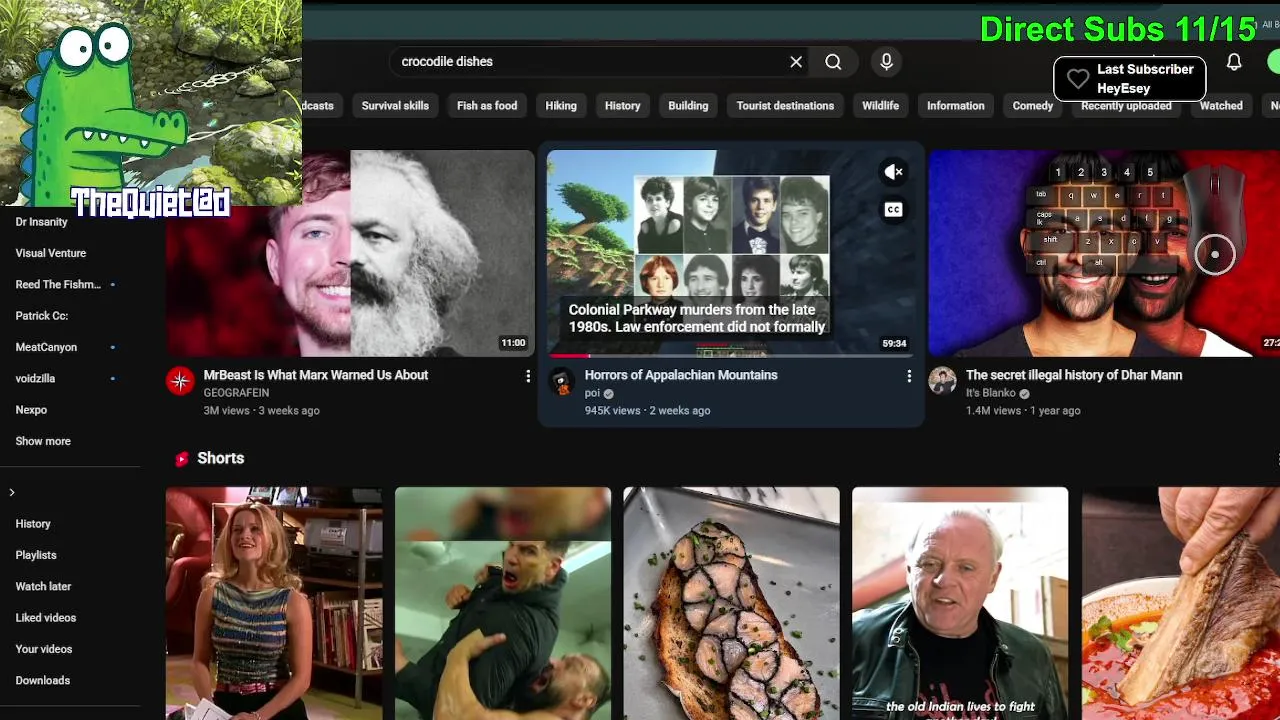Screen dimensions: 1280x720
Task: Click the Last Subscriber heart icon
Action: [x=1077, y=80]
